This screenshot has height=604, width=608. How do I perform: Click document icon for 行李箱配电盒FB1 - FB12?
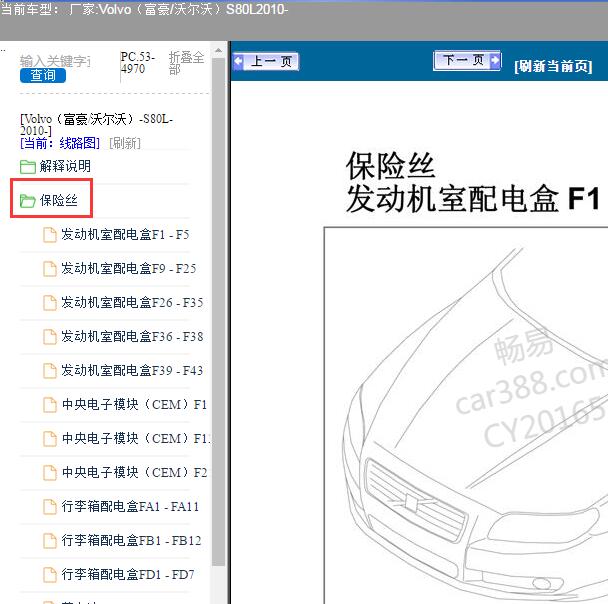50,540
